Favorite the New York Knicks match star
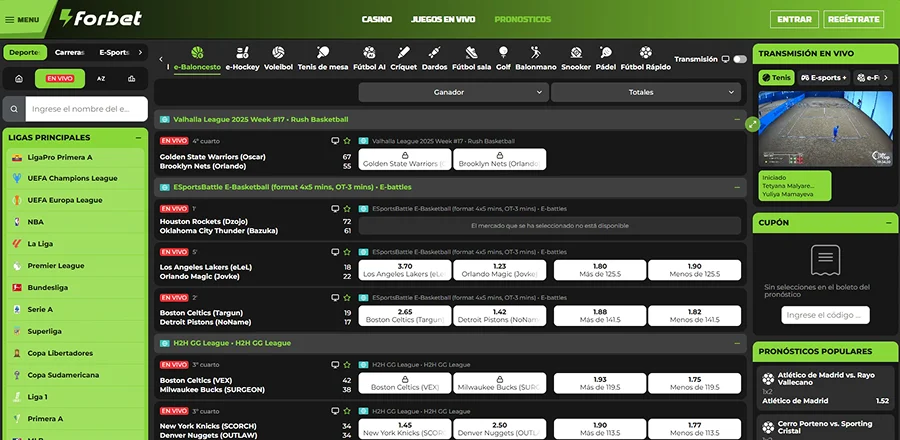 [x=347, y=411]
